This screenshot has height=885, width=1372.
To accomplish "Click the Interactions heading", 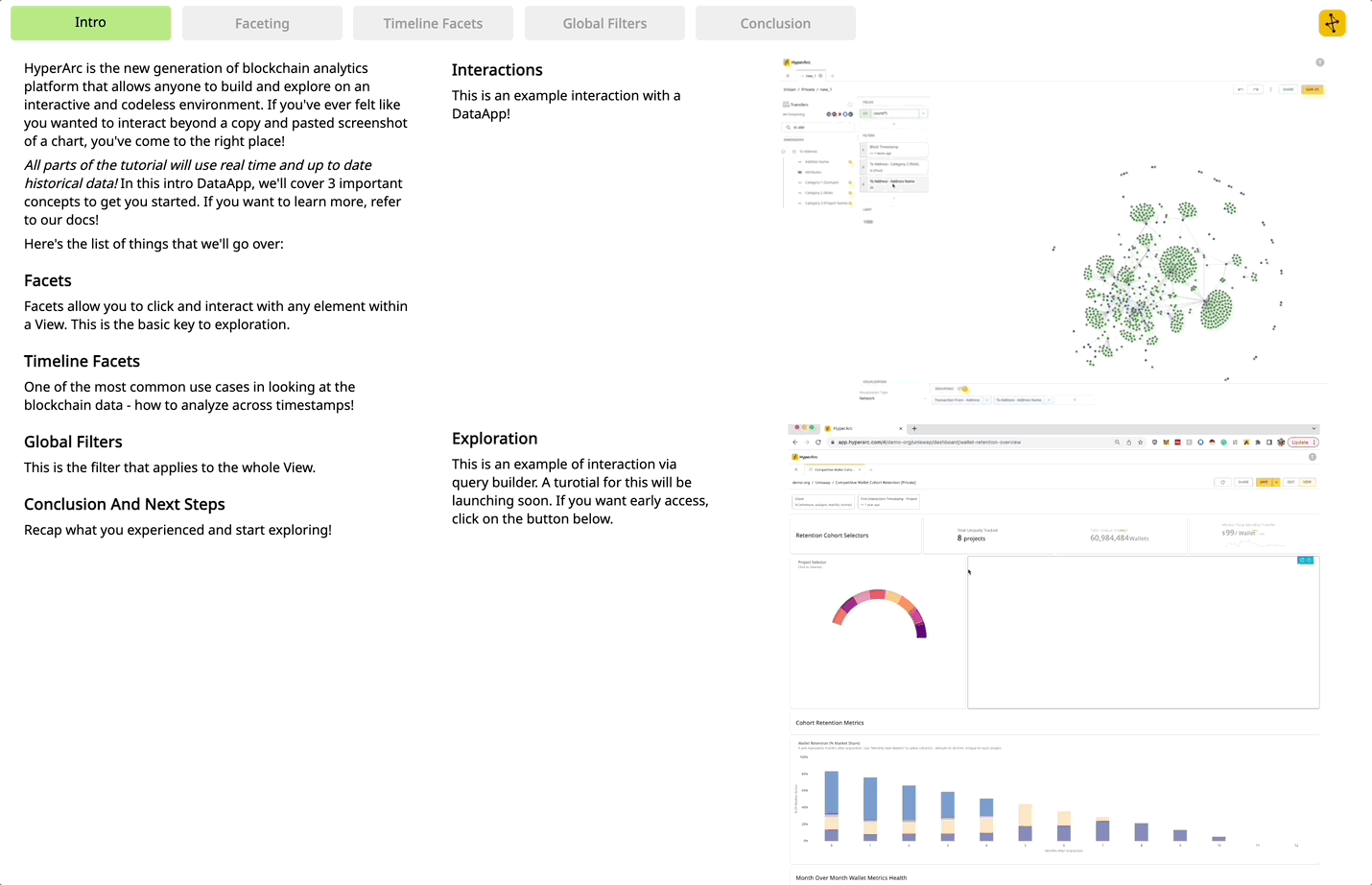I will click(x=497, y=70).
